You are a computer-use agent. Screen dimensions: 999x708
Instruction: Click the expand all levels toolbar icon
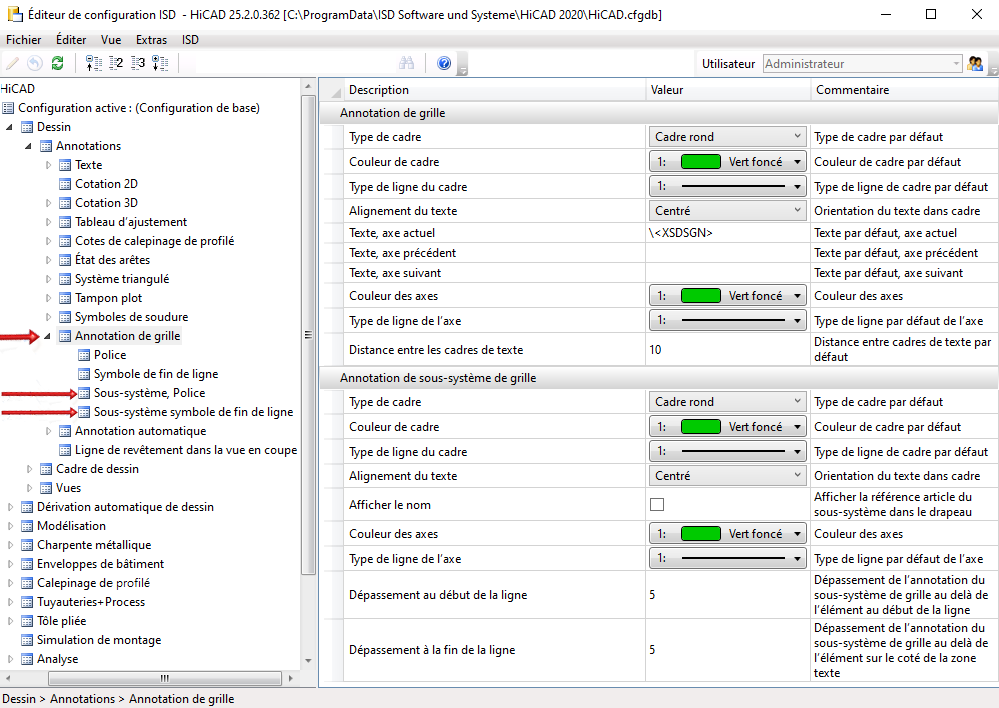160,63
